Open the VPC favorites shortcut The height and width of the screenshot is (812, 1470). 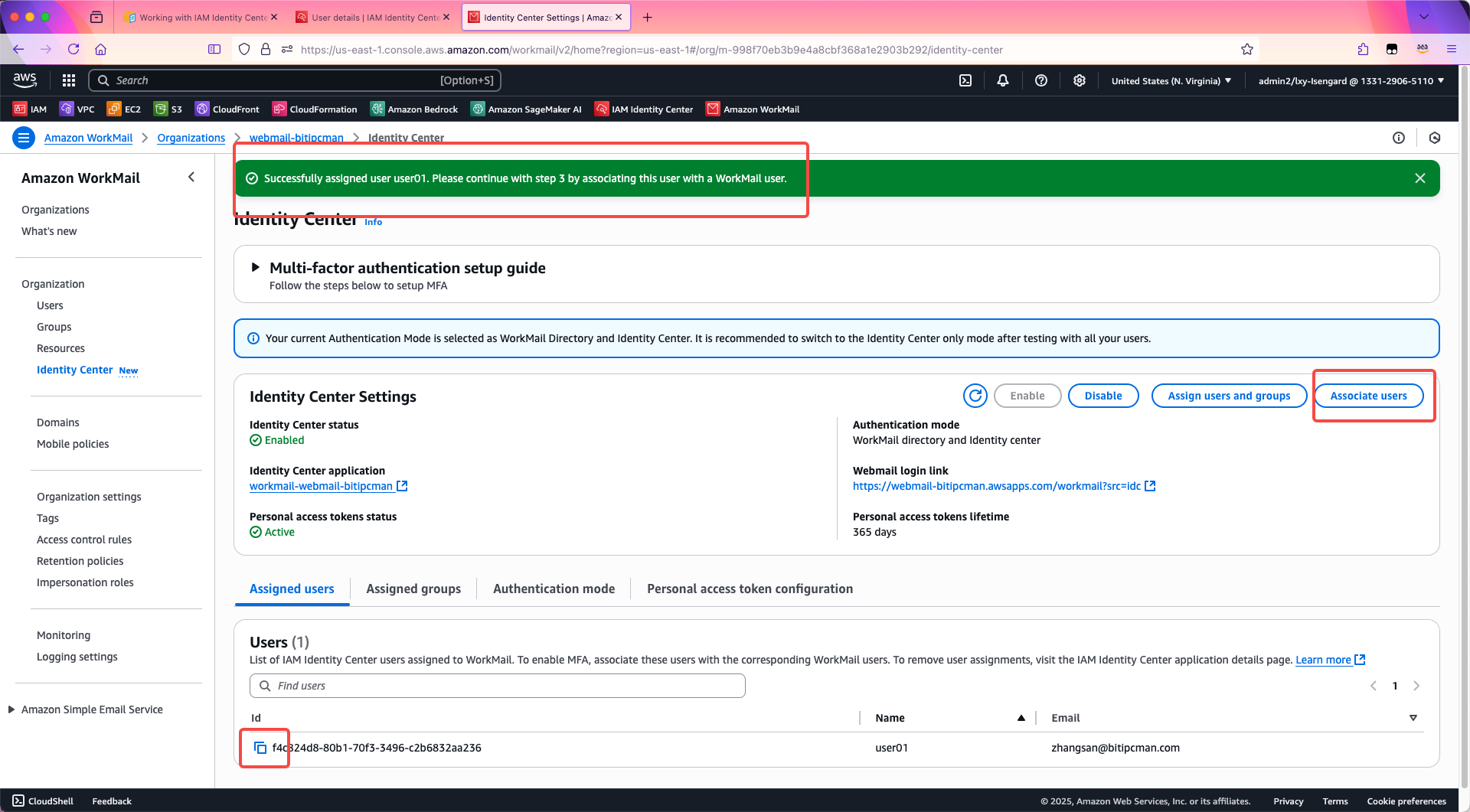(77, 109)
